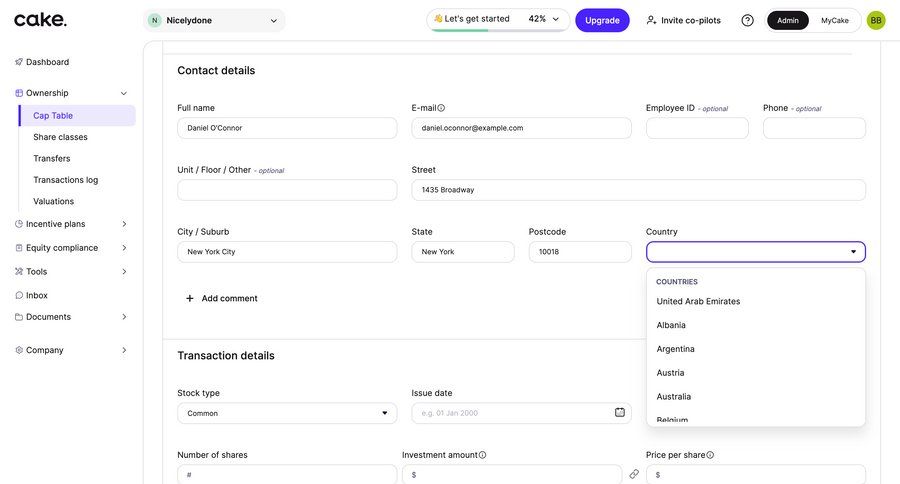This screenshot has height=484, width=900.
Task: Click the cake. logo
Action: click(41, 20)
